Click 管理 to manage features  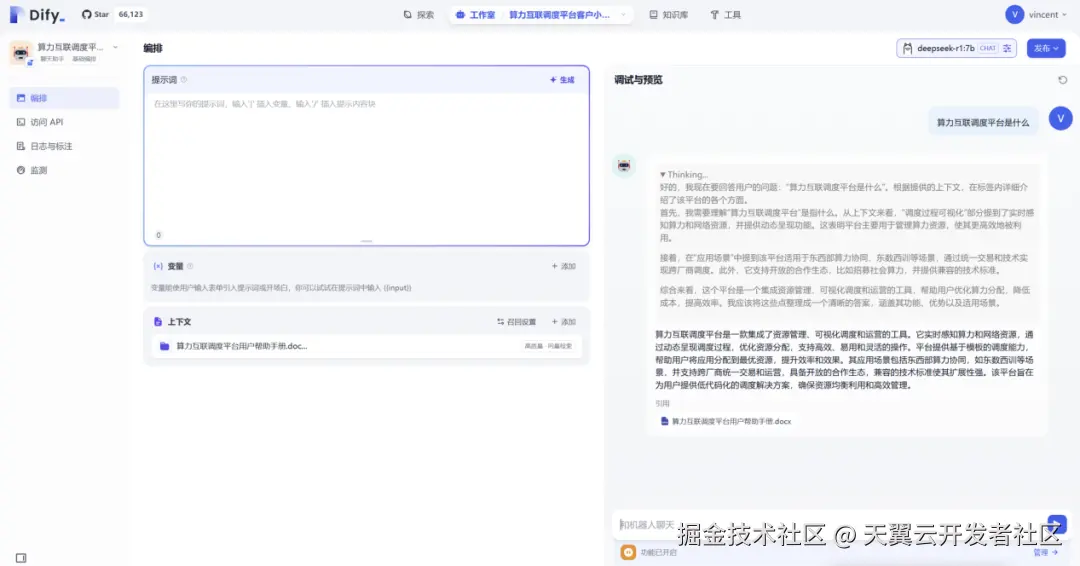[x=1045, y=552]
